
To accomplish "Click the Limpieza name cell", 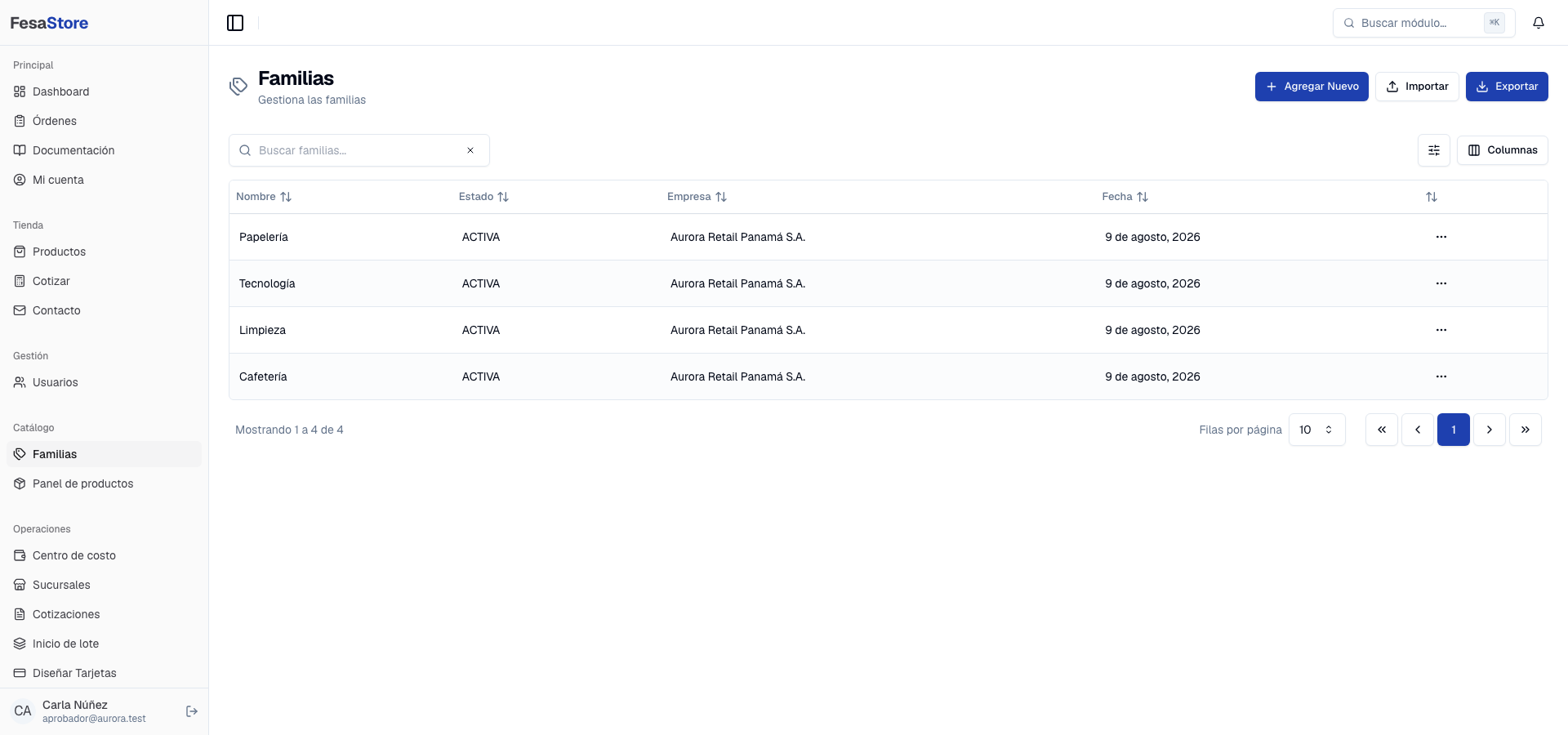I will [262, 330].
